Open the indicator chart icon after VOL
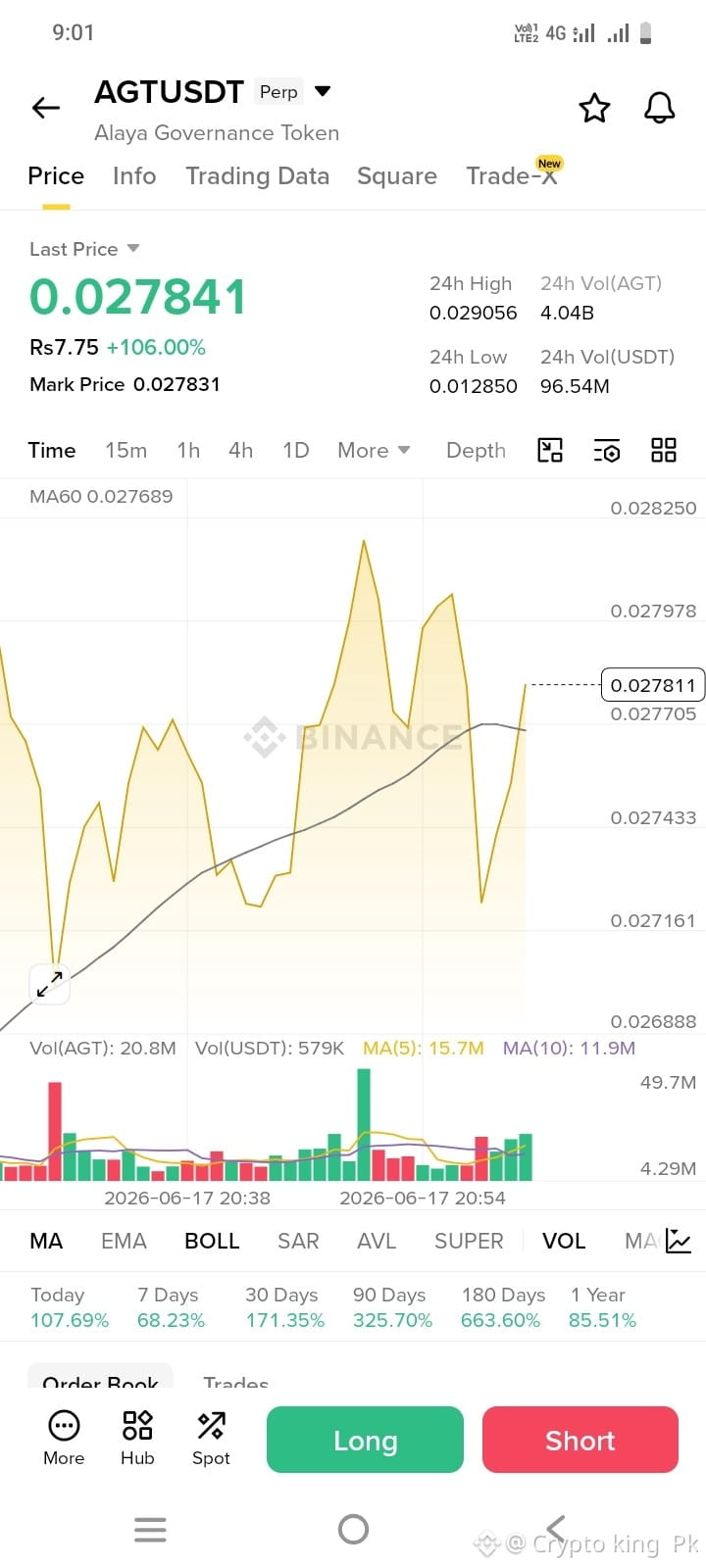This screenshot has height=1568, width=706. click(x=678, y=1241)
